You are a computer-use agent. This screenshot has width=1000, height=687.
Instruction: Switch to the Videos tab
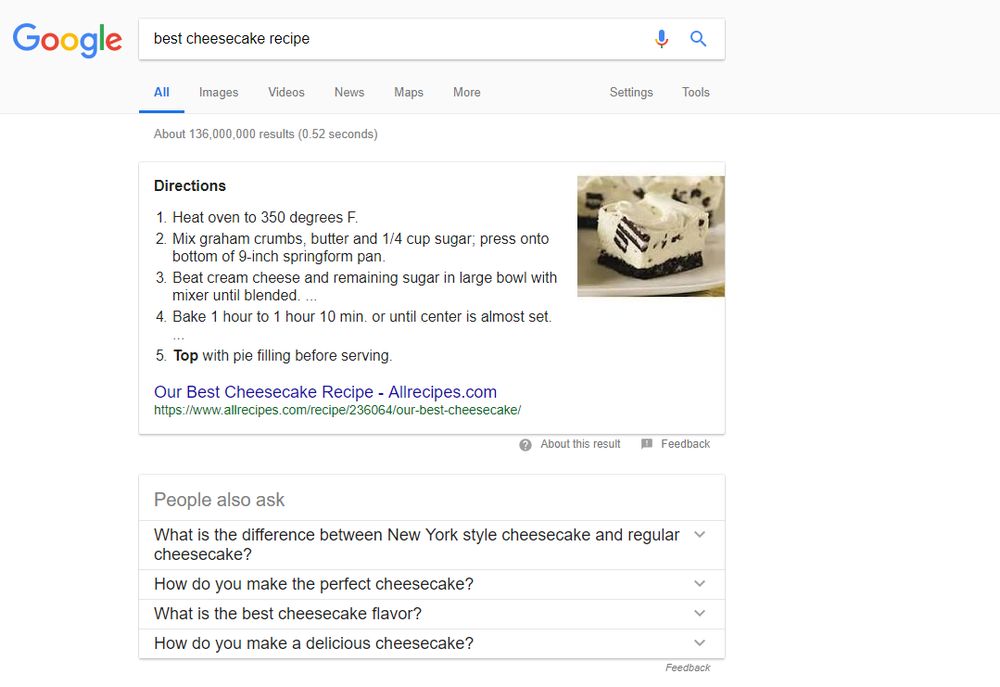pos(286,92)
